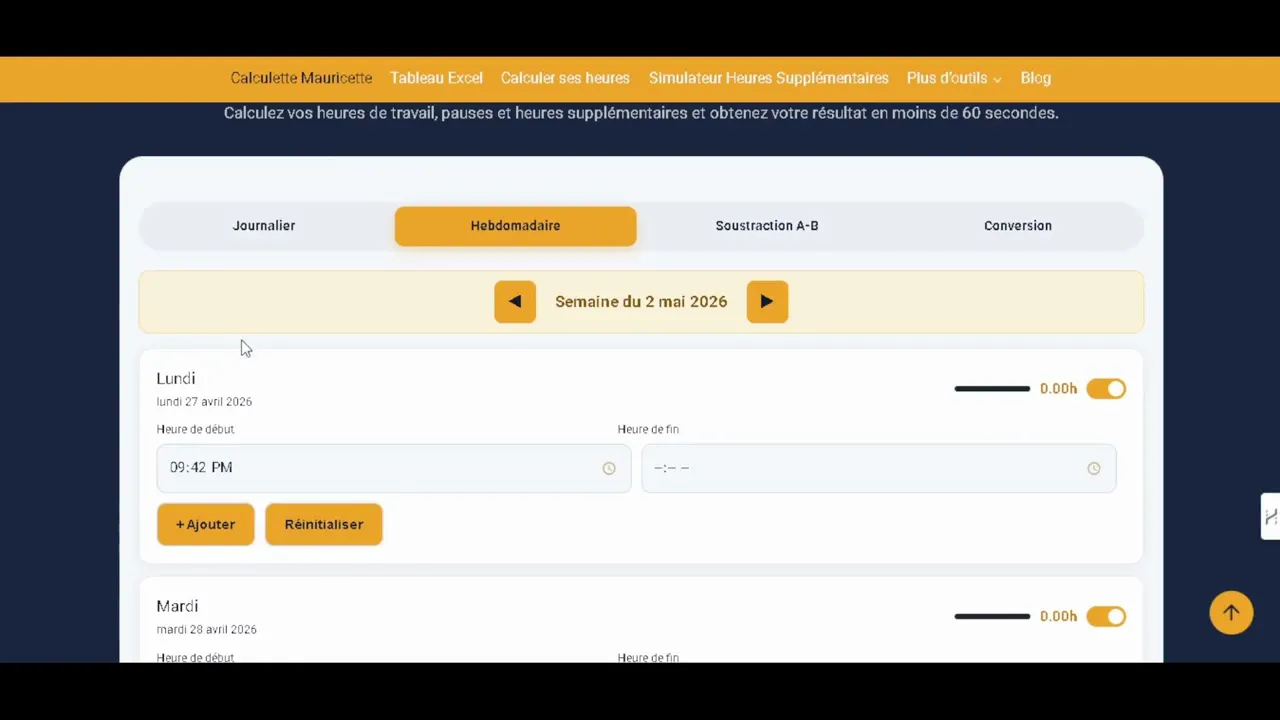The height and width of the screenshot is (720, 1280).
Task: Select Hebdomadaire tab
Action: tap(515, 226)
